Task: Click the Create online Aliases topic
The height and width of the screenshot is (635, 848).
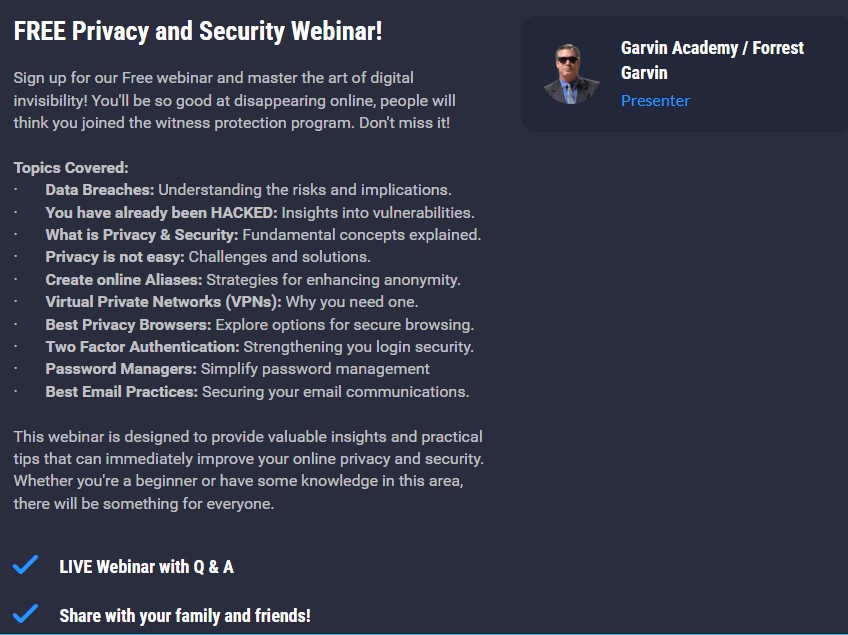Action: click(x=252, y=279)
